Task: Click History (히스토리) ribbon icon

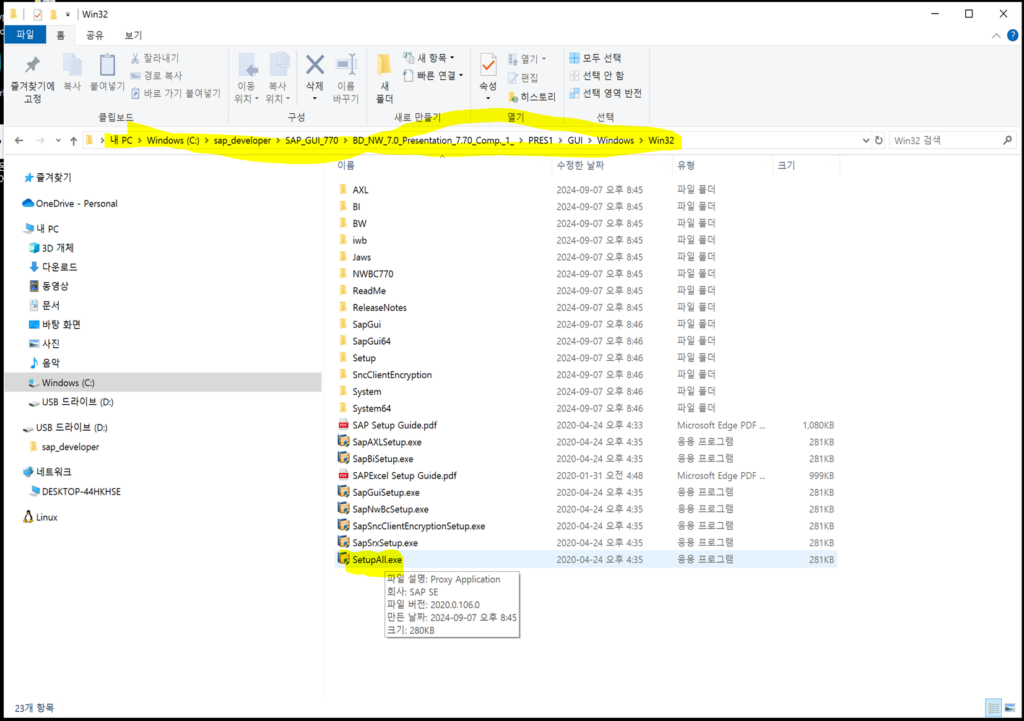Action: 532,97
